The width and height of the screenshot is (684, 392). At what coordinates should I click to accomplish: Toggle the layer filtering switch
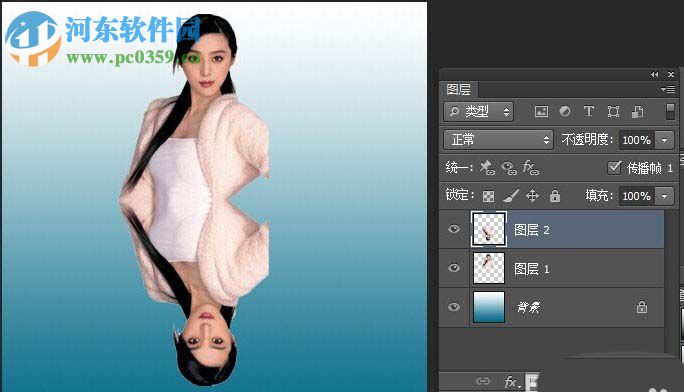670,112
